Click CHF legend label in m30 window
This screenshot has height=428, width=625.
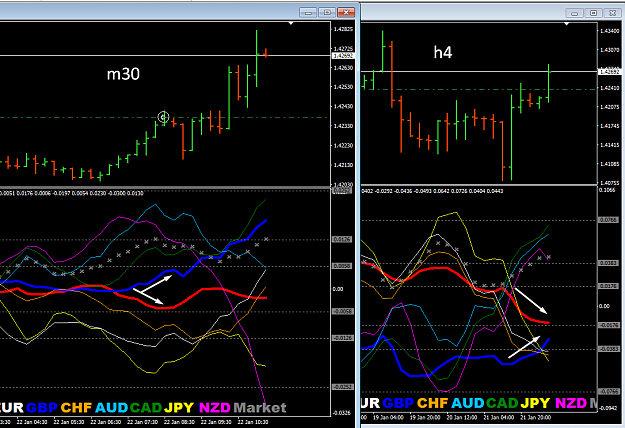click(76, 408)
